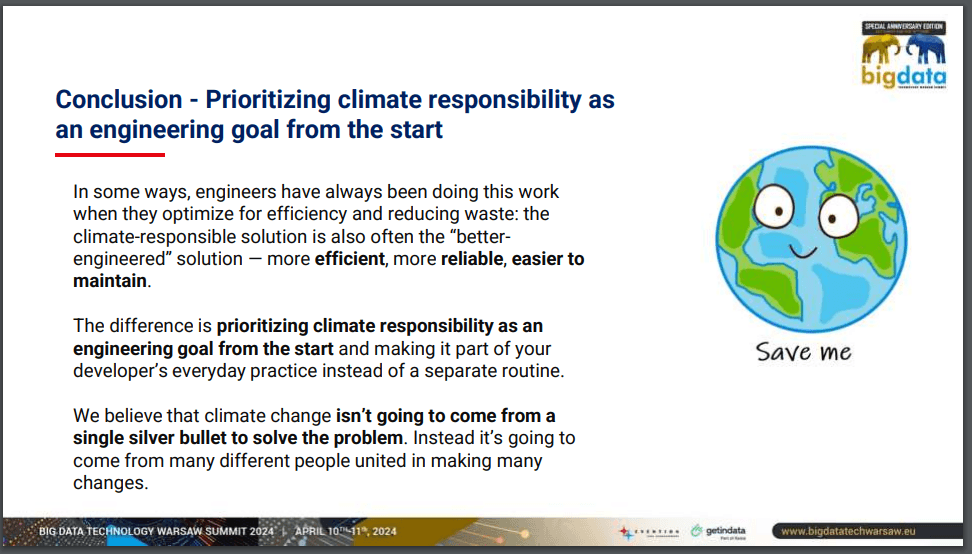972x554 pixels.
Task: Click the getindata logo in footer
Action: coord(718,532)
